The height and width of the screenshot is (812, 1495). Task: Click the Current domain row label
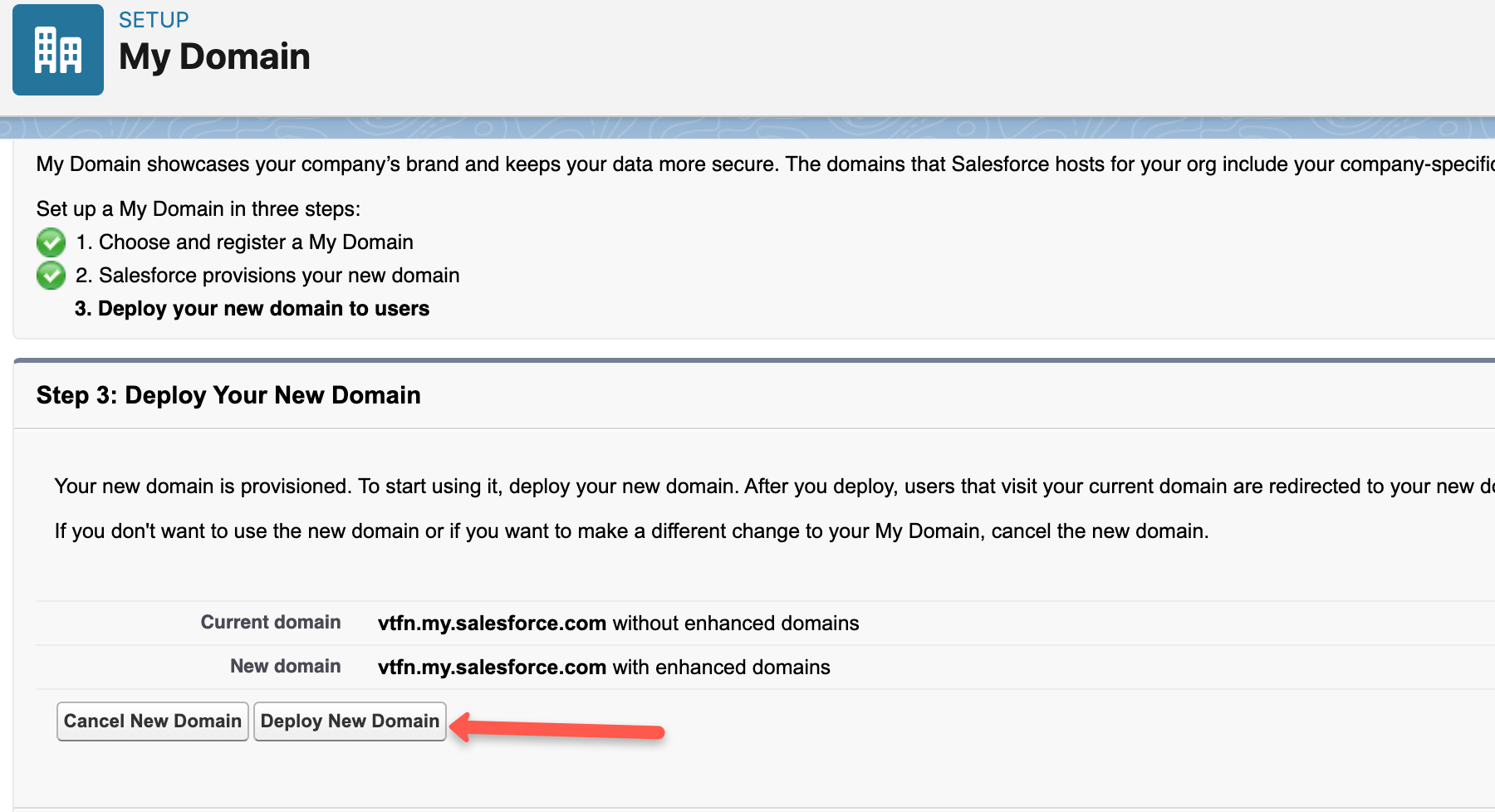pos(270,622)
